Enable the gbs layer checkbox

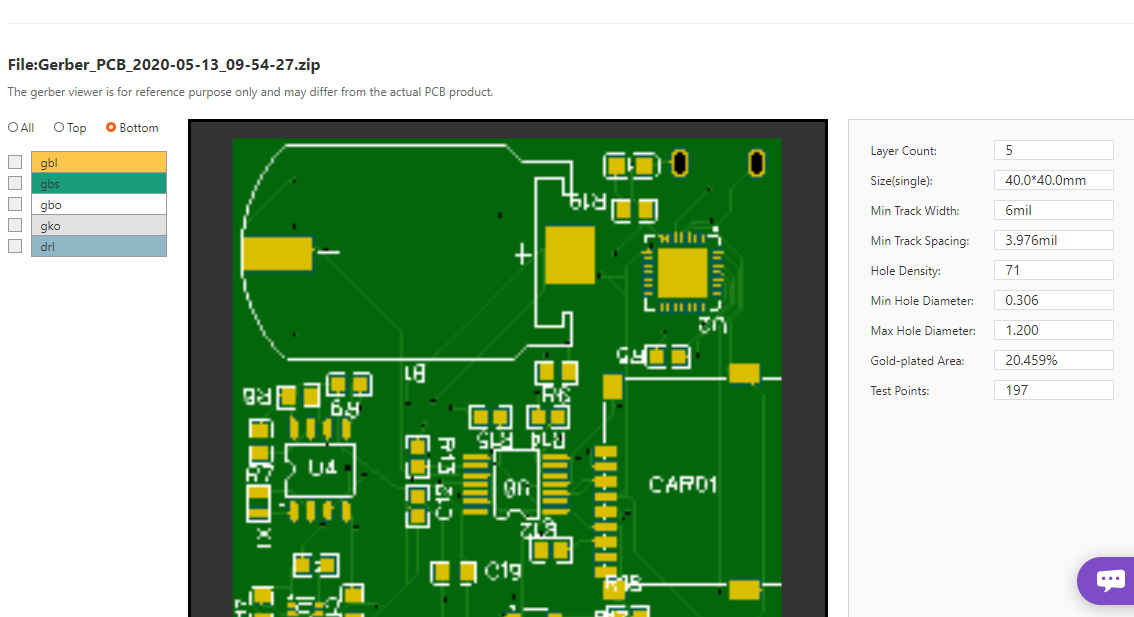click(14, 182)
